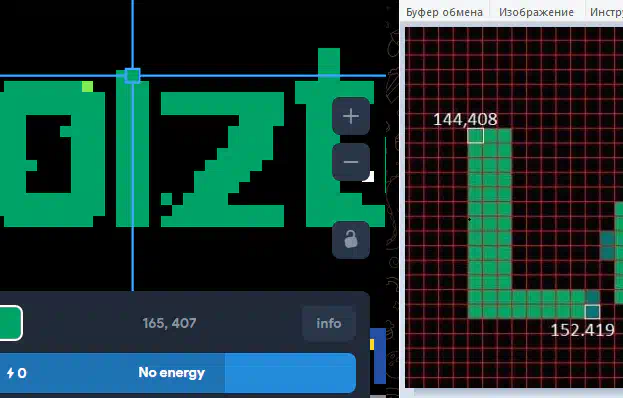
Task: Click the 165, 407 coordinates readout
Action: [169, 323]
